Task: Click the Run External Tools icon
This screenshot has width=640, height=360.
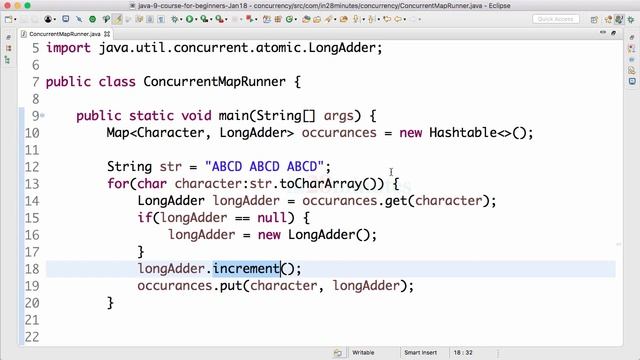Action: (x=220, y=19)
